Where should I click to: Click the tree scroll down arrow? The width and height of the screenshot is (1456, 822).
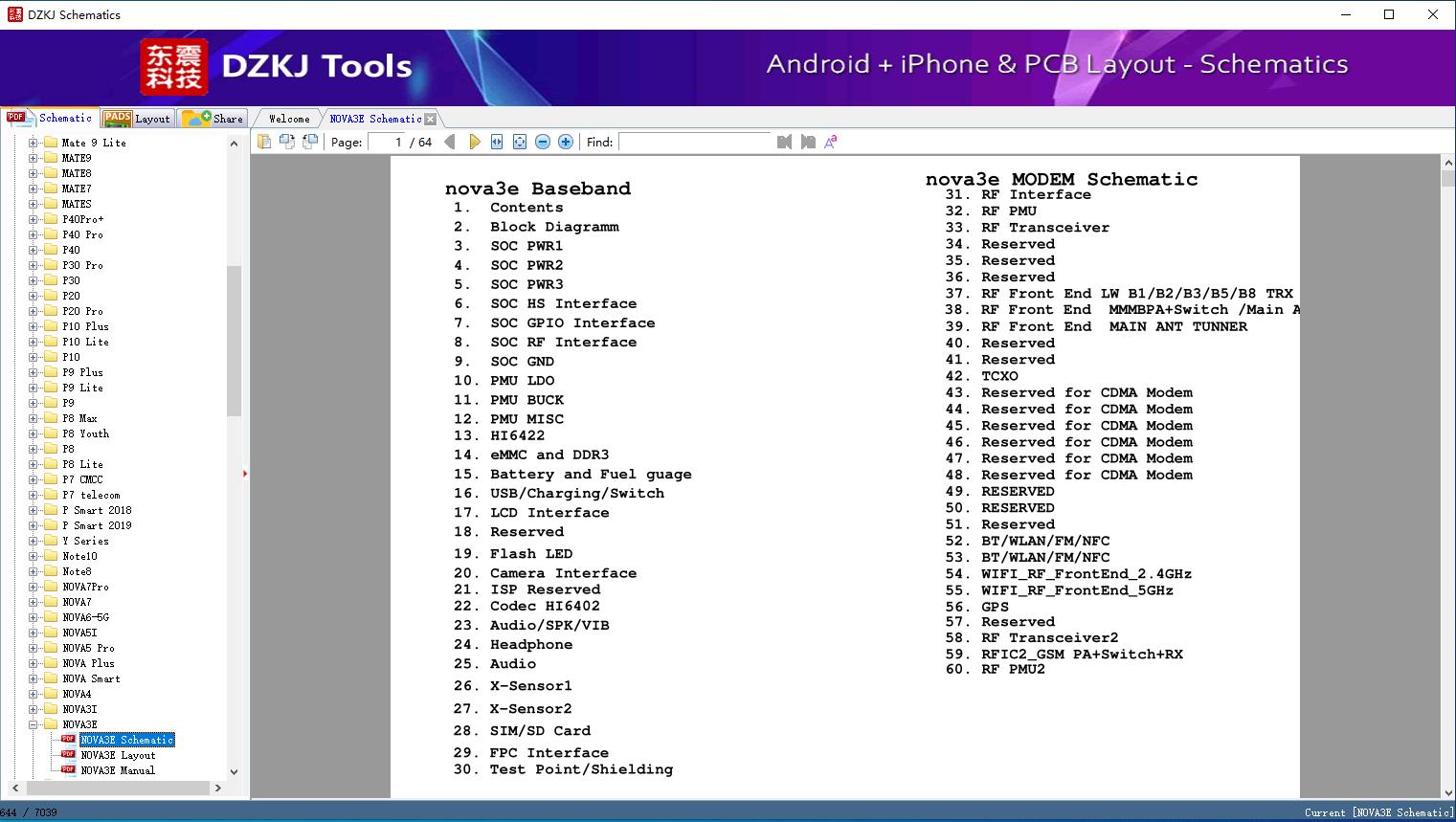click(234, 771)
